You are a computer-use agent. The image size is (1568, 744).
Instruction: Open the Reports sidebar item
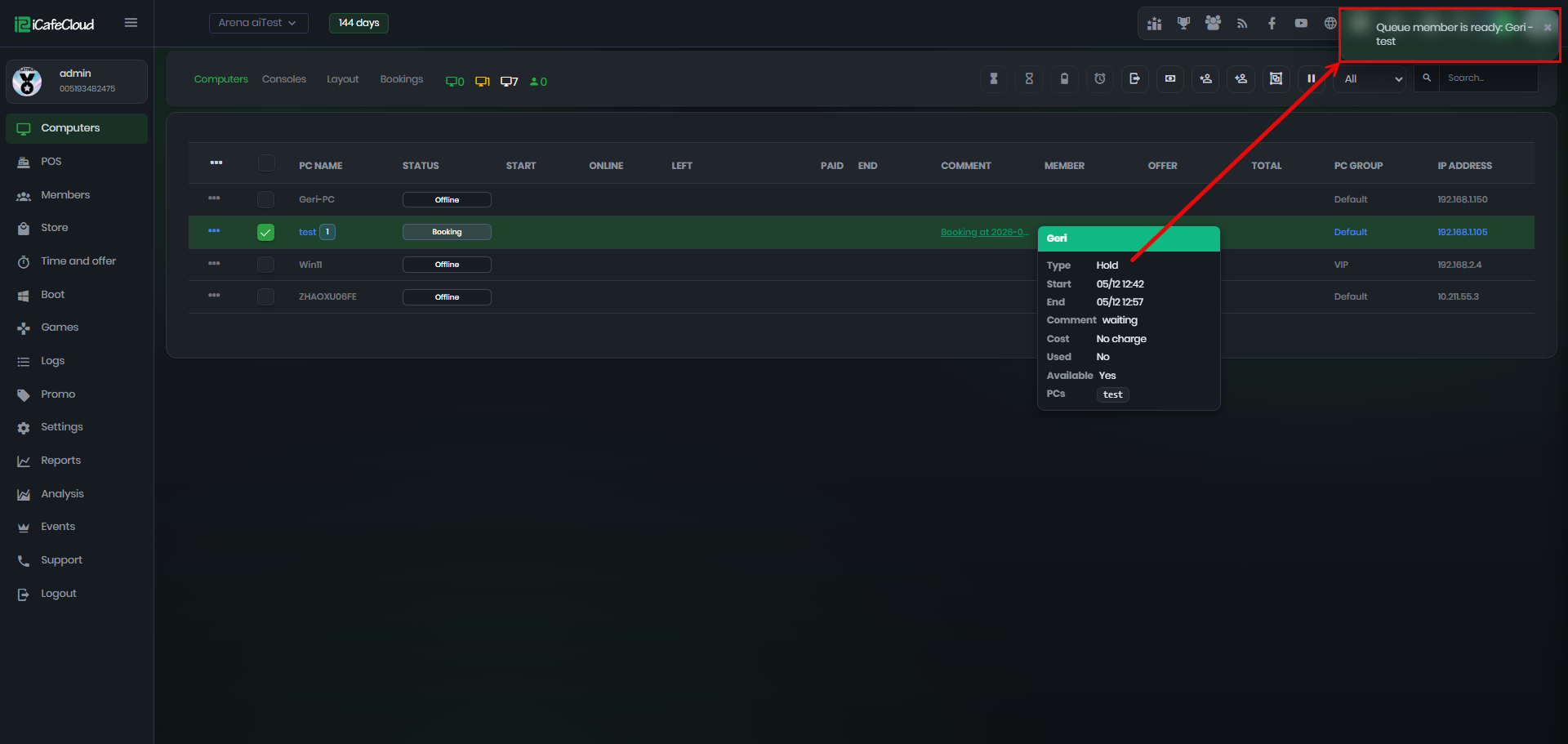pyautogui.click(x=77, y=461)
